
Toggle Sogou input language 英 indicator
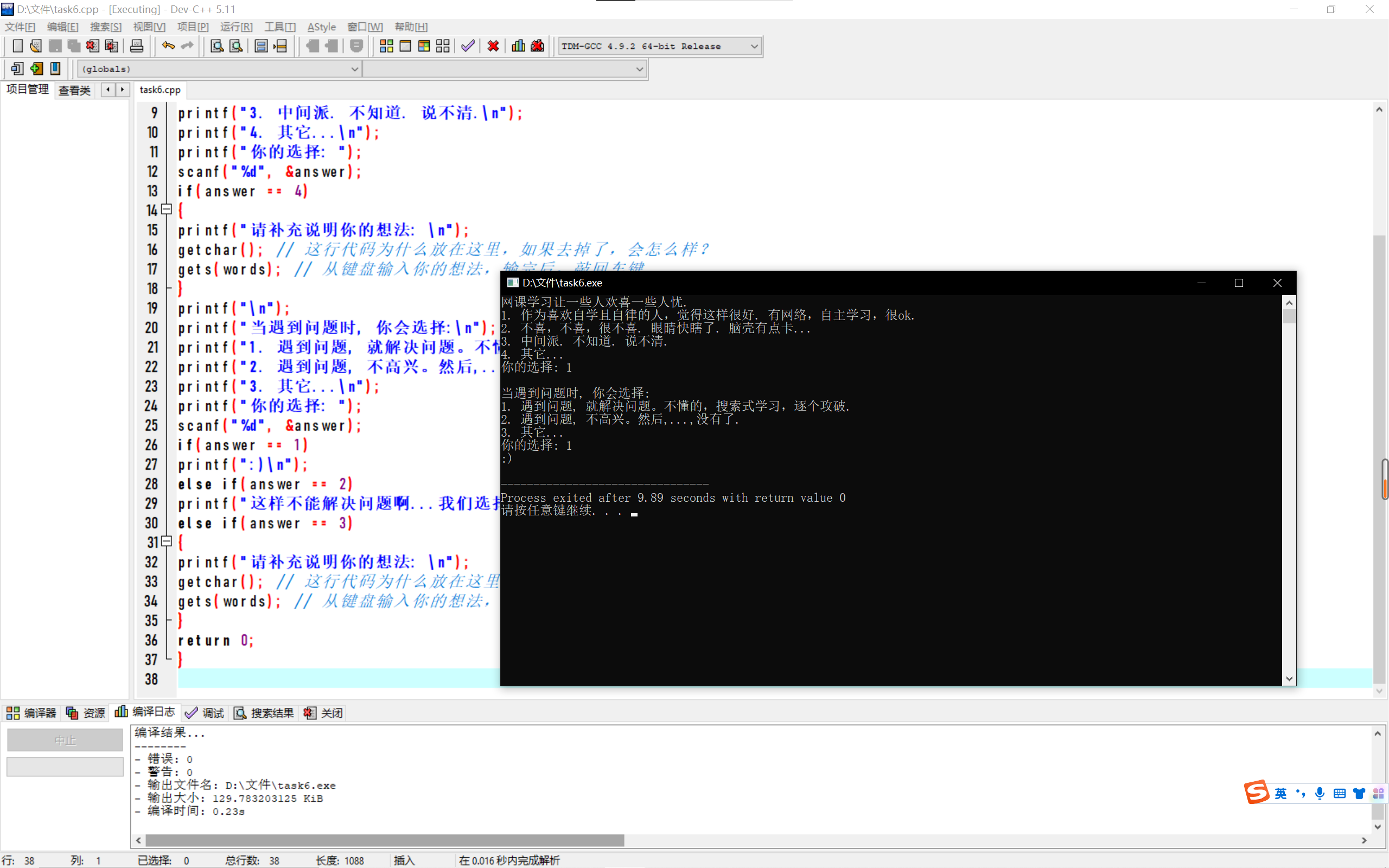pyautogui.click(x=1280, y=793)
